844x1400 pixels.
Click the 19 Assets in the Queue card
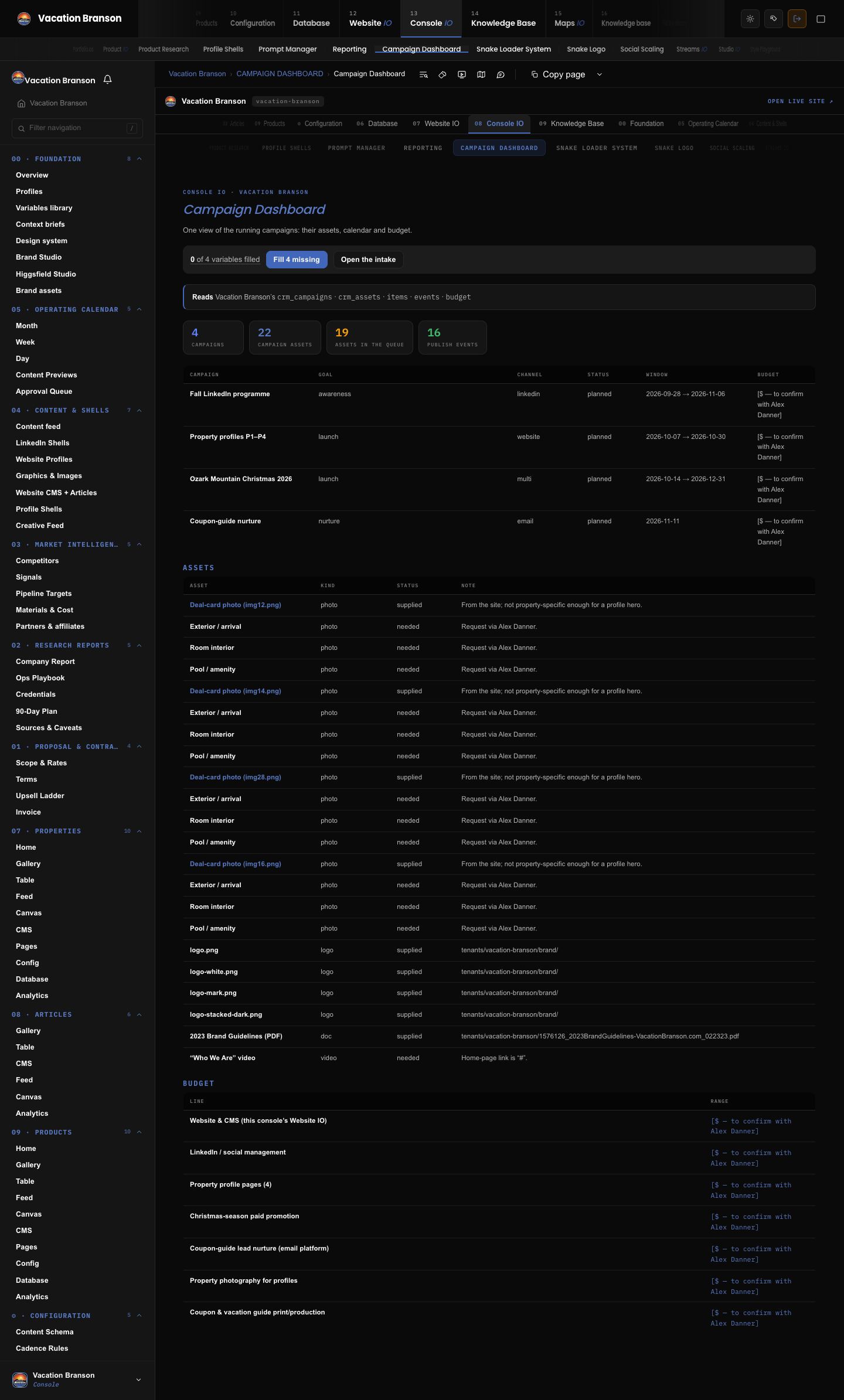(x=370, y=338)
